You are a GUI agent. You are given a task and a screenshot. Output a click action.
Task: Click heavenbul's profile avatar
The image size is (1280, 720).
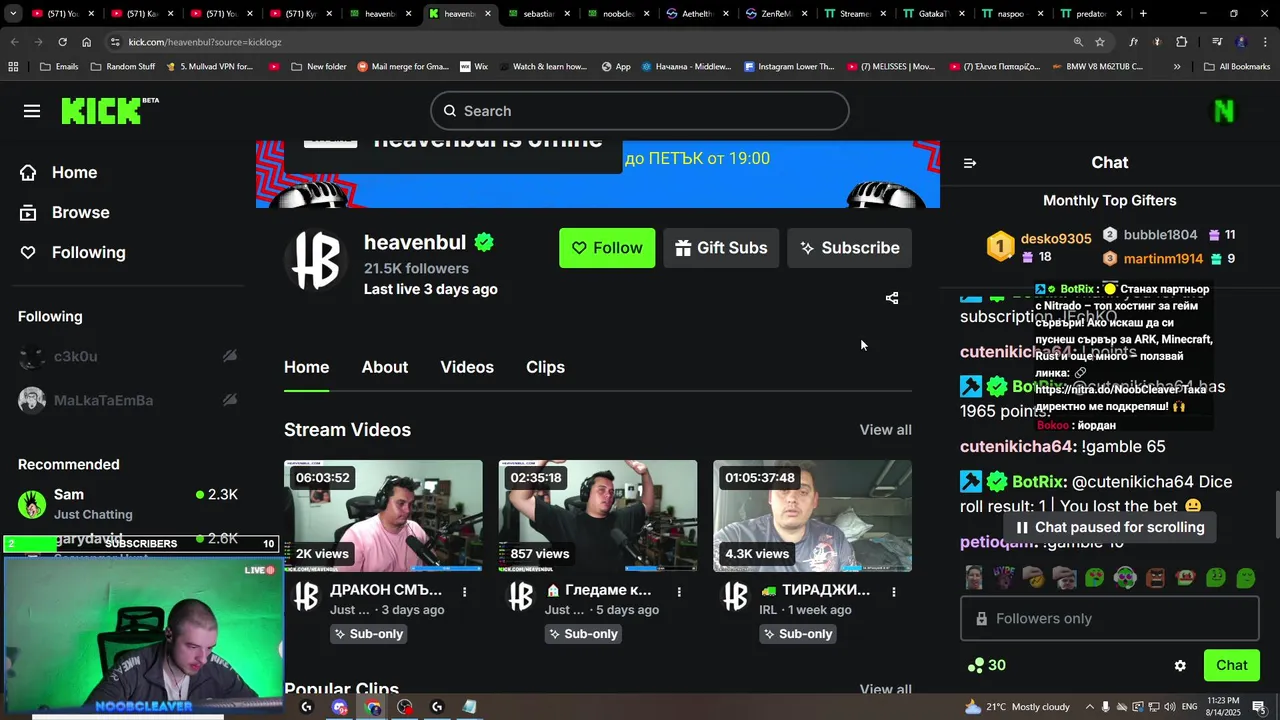click(316, 262)
